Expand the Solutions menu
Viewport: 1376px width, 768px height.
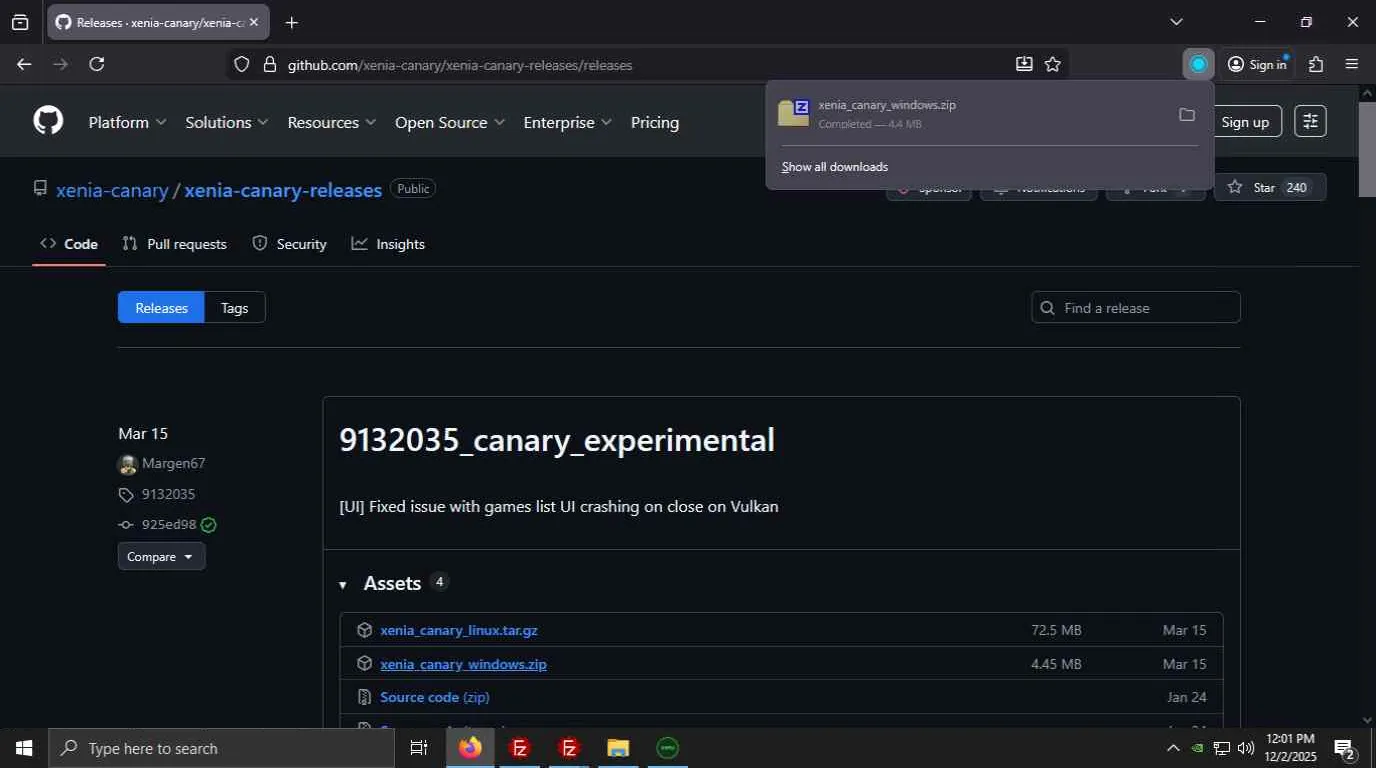(x=227, y=122)
